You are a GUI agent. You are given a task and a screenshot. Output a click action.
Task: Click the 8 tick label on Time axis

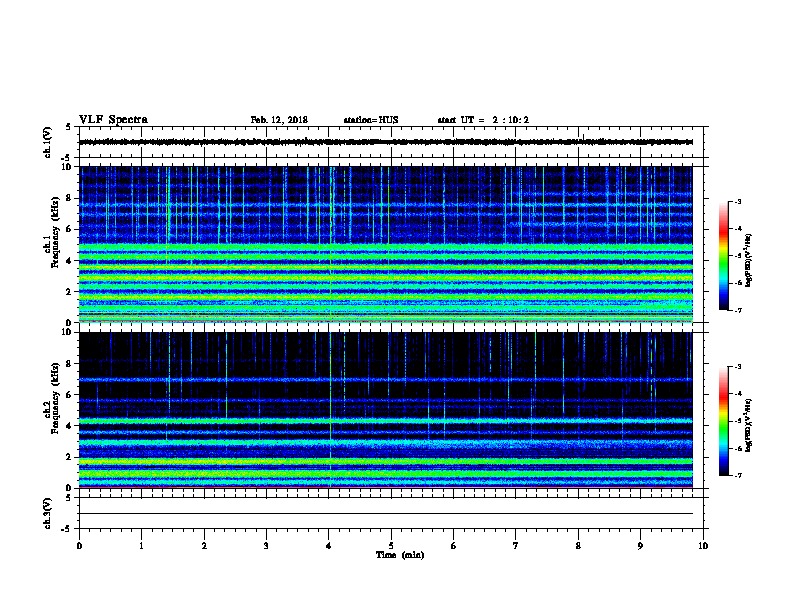click(578, 546)
